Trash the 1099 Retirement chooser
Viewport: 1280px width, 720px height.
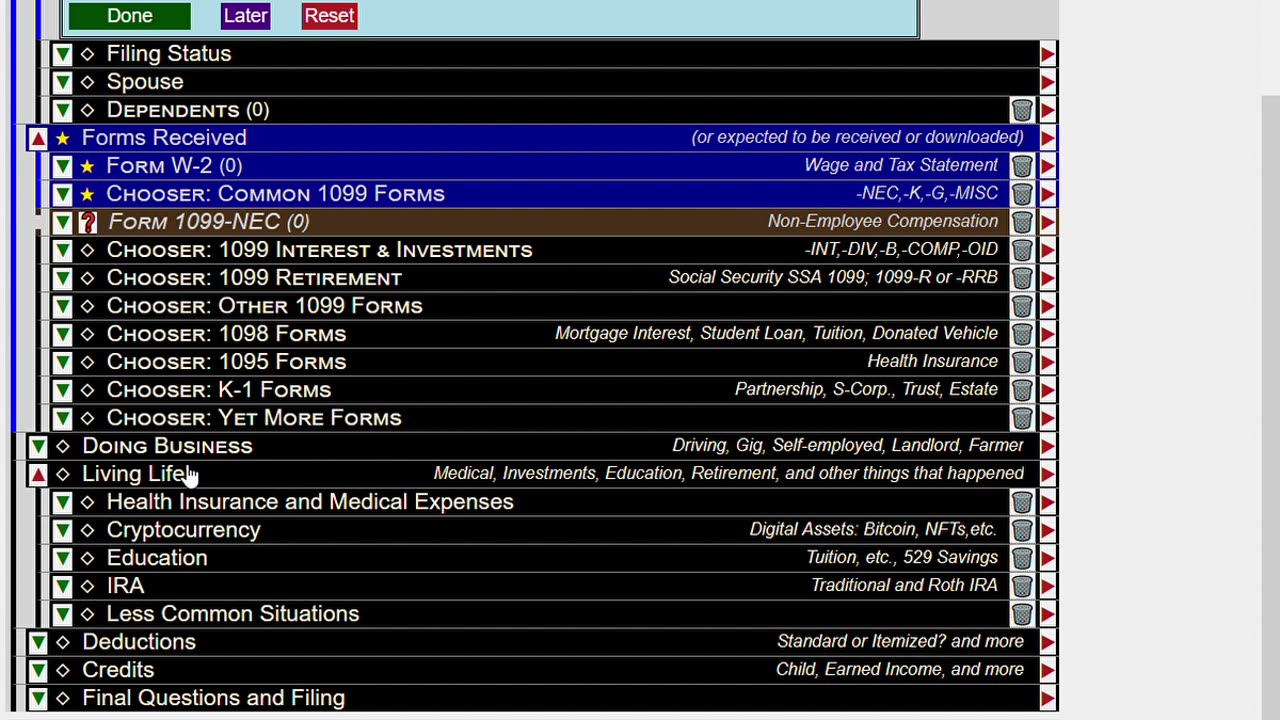tap(1021, 278)
